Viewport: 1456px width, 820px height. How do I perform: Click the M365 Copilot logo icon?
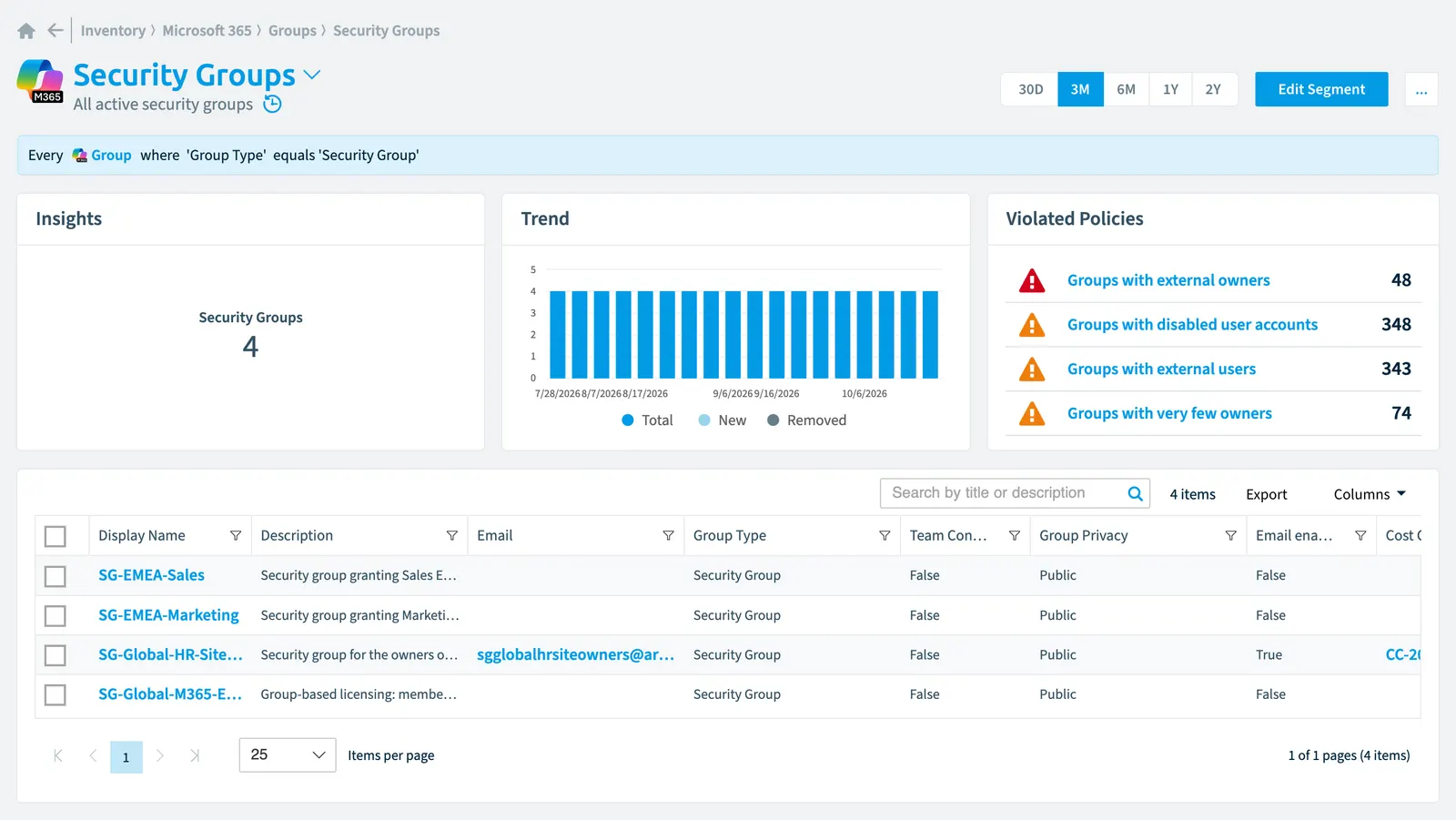[x=40, y=81]
